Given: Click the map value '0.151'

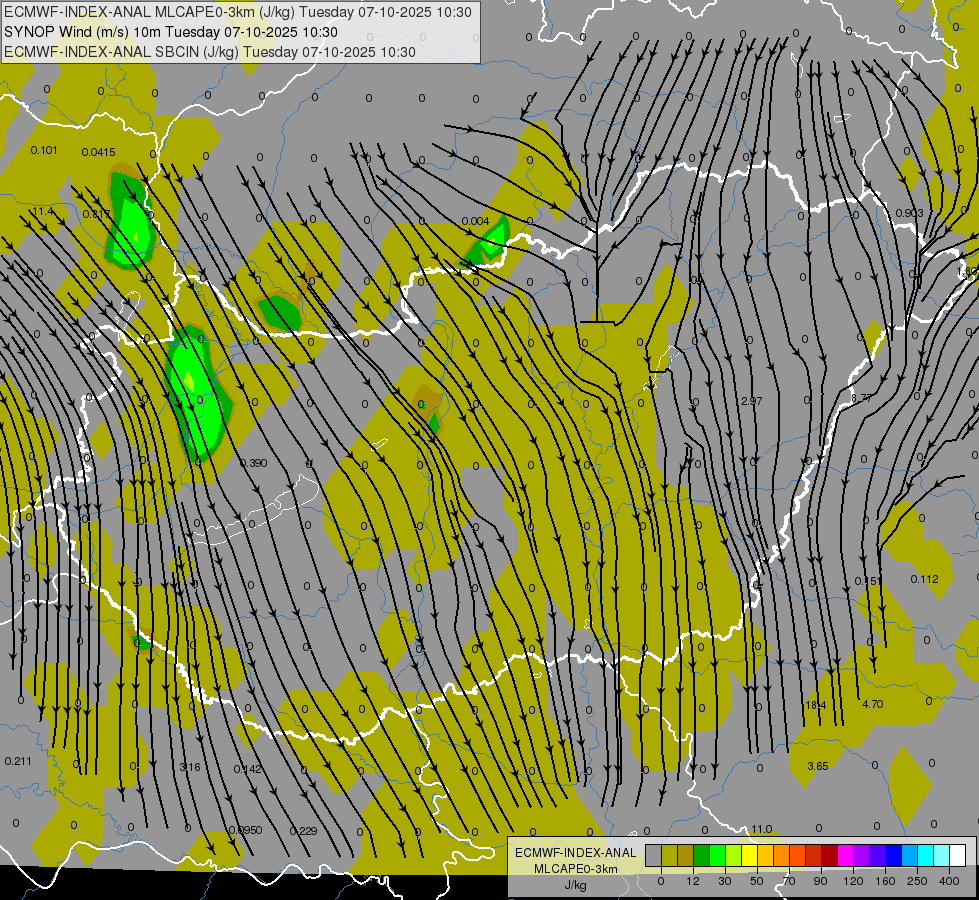Looking at the screenshot, I should (867, 581).
